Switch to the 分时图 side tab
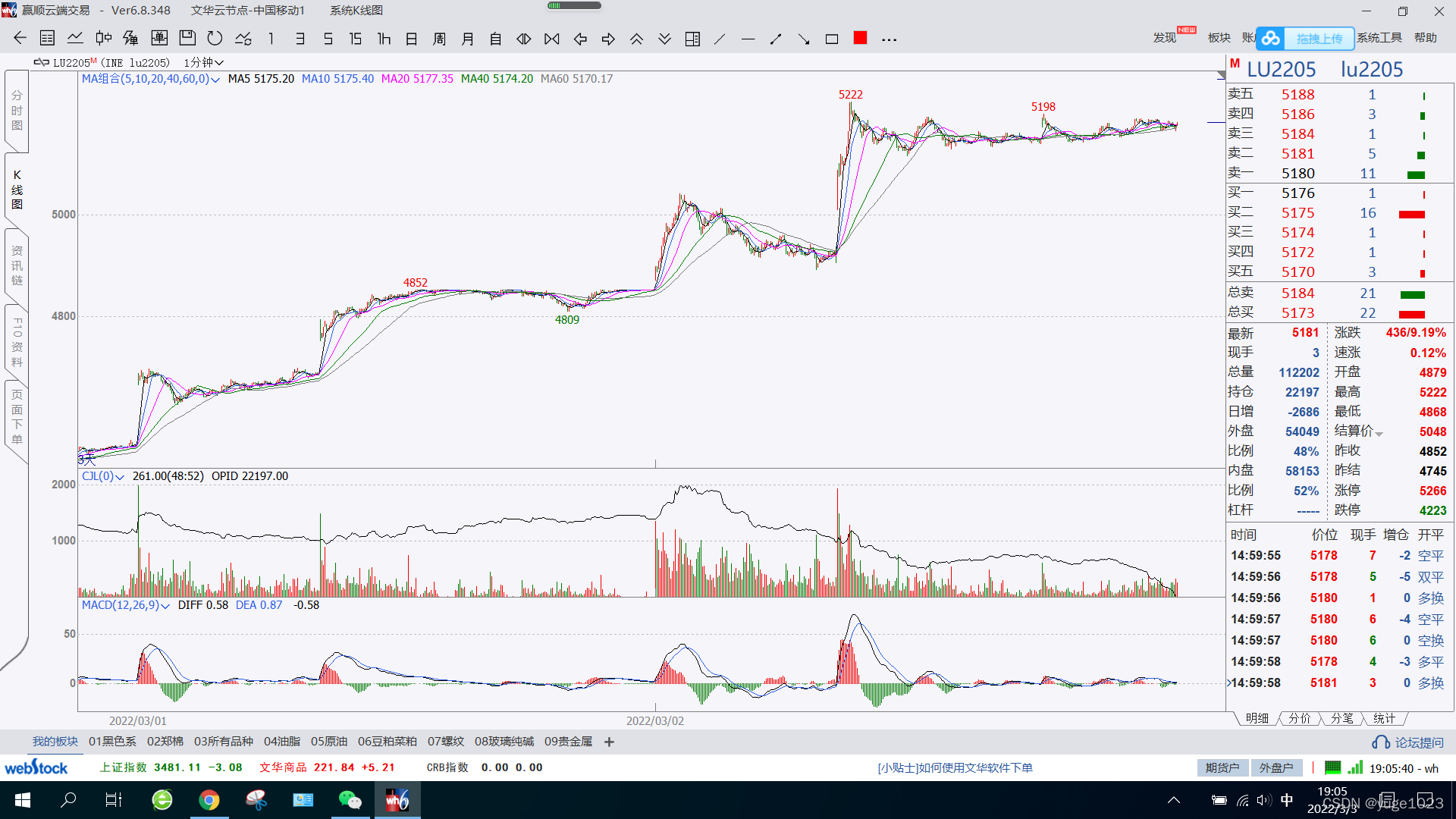Image resolution: width=1456 pixels, height=819 pixels. [x=17, y=111]
